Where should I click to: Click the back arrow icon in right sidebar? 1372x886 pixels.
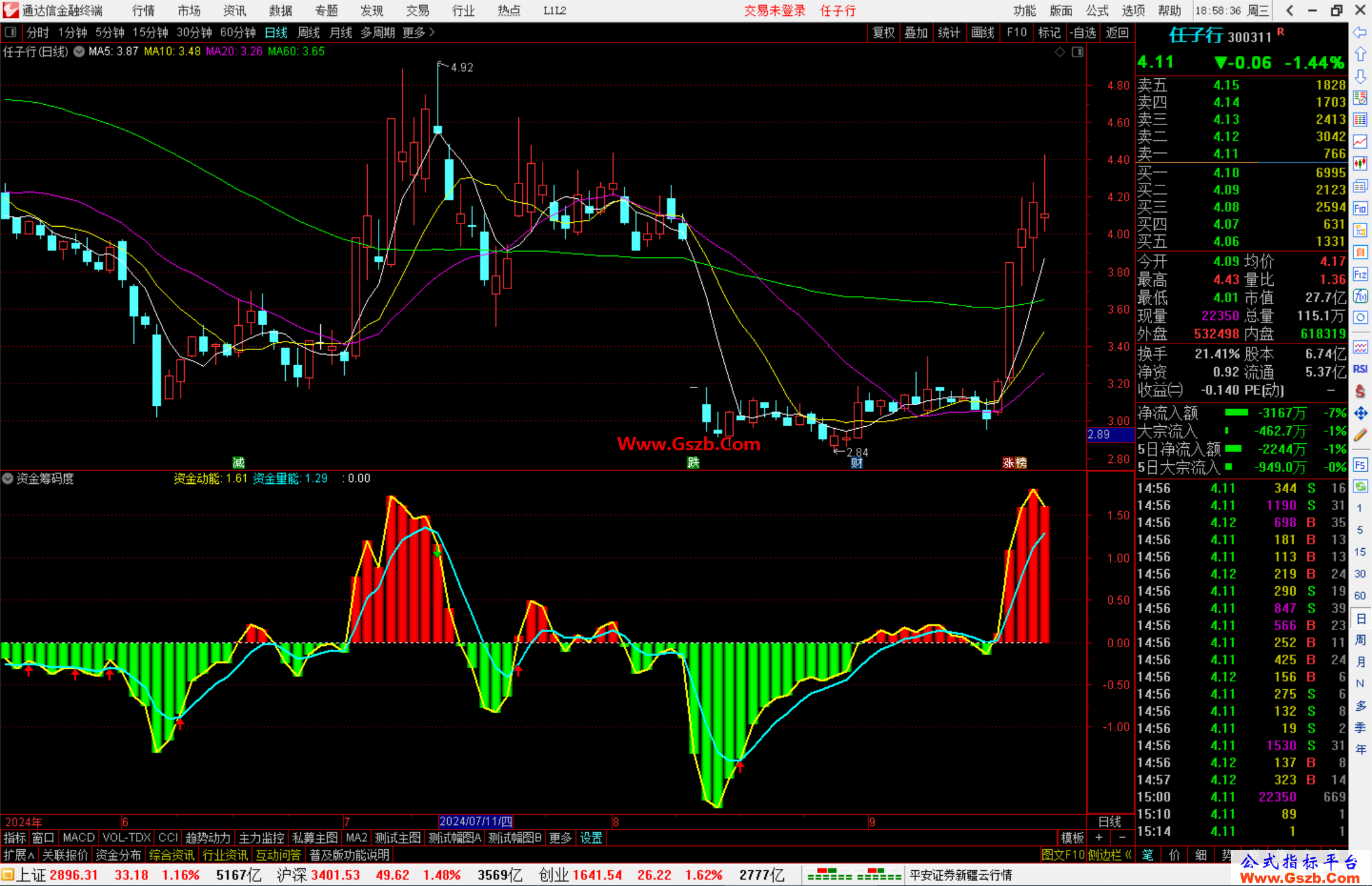[x=1360, y=32]
